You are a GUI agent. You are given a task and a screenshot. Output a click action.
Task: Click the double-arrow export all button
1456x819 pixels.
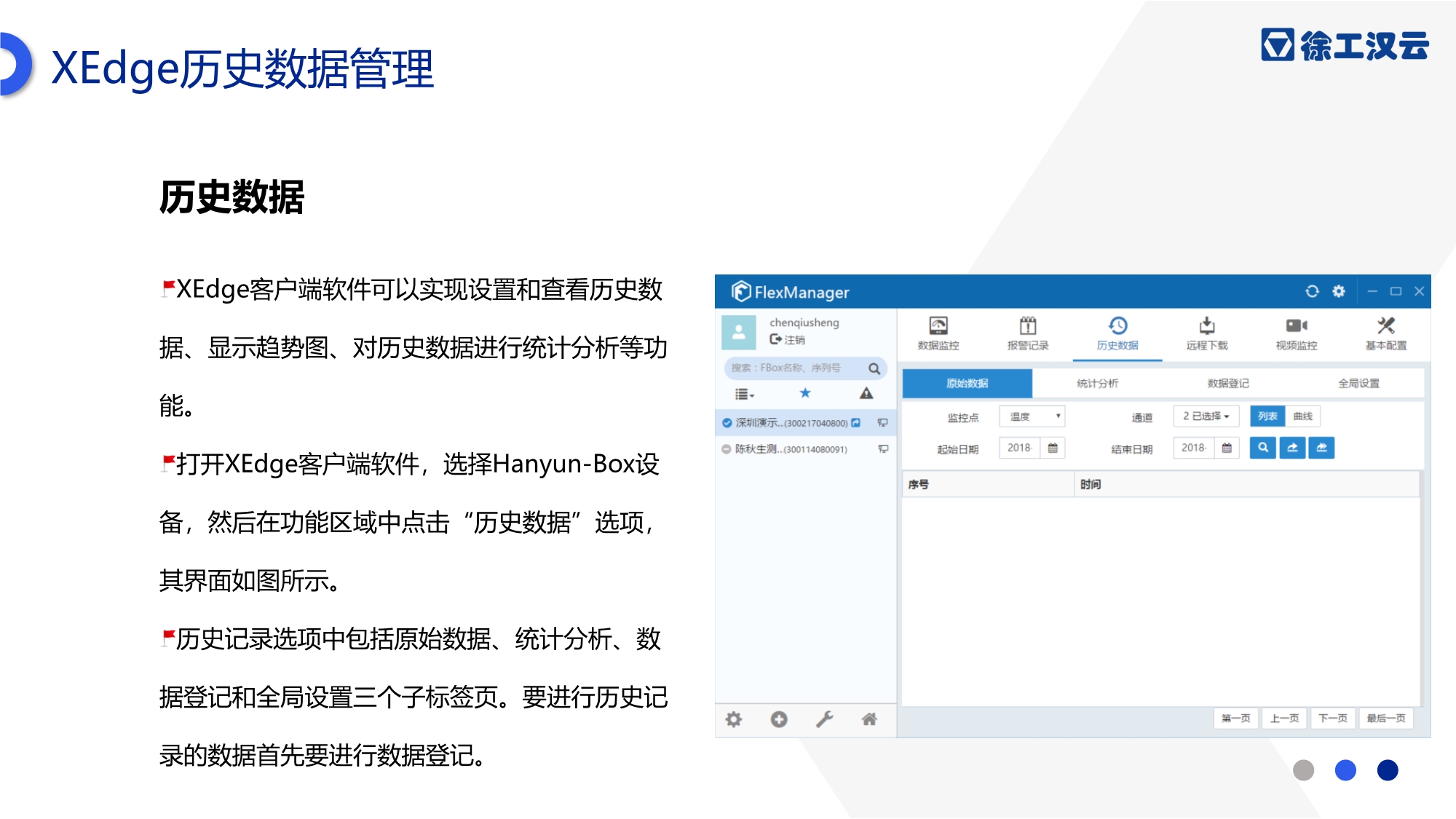1321,448
